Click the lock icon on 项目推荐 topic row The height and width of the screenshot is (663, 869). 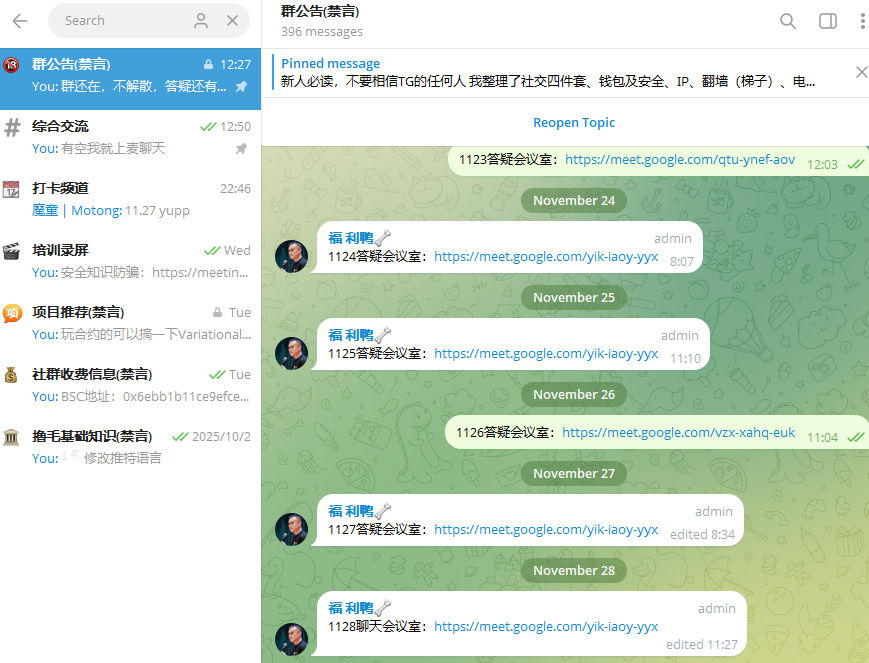(218, 313)
